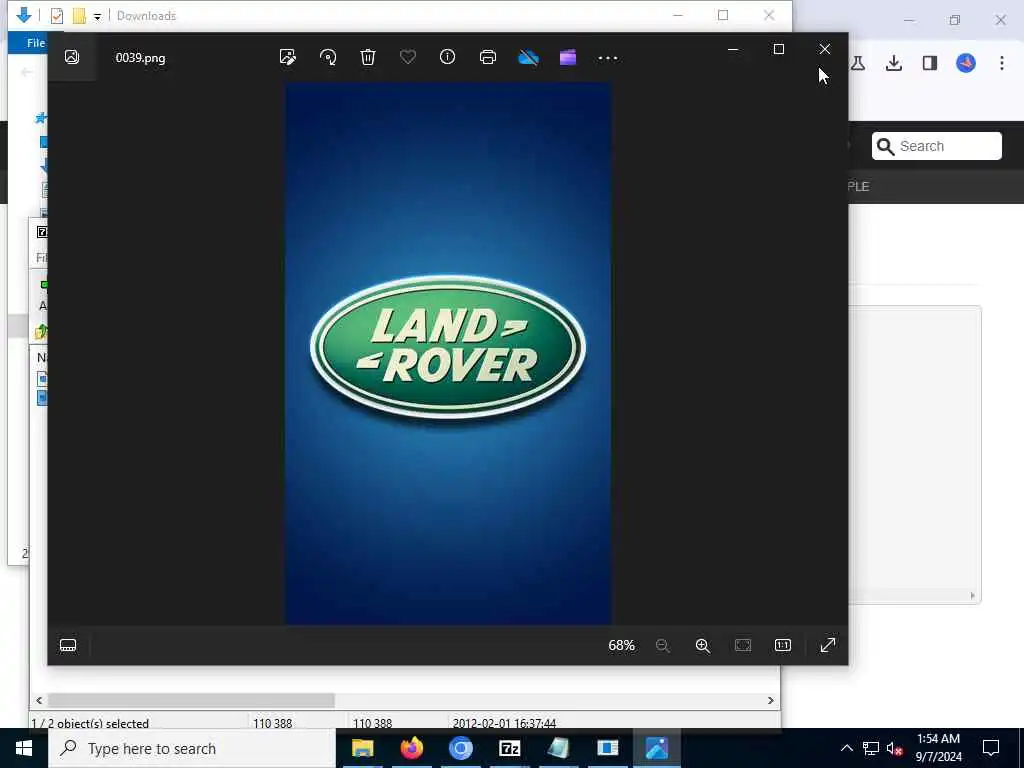Click the 7-Zip horizontal scrollbar thumb

(191, 700)
